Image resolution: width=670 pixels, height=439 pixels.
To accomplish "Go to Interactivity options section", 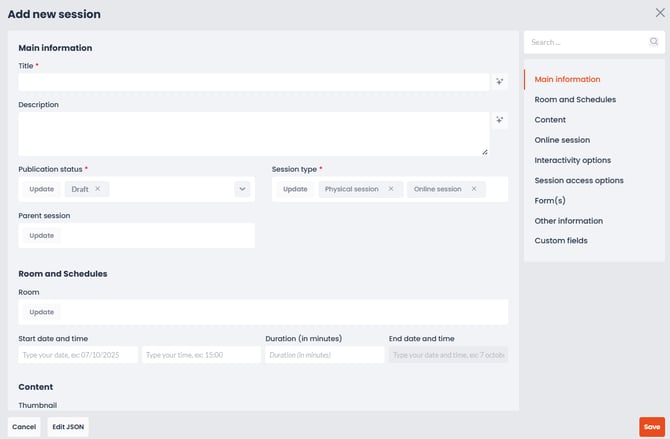I will coord(572,160).
